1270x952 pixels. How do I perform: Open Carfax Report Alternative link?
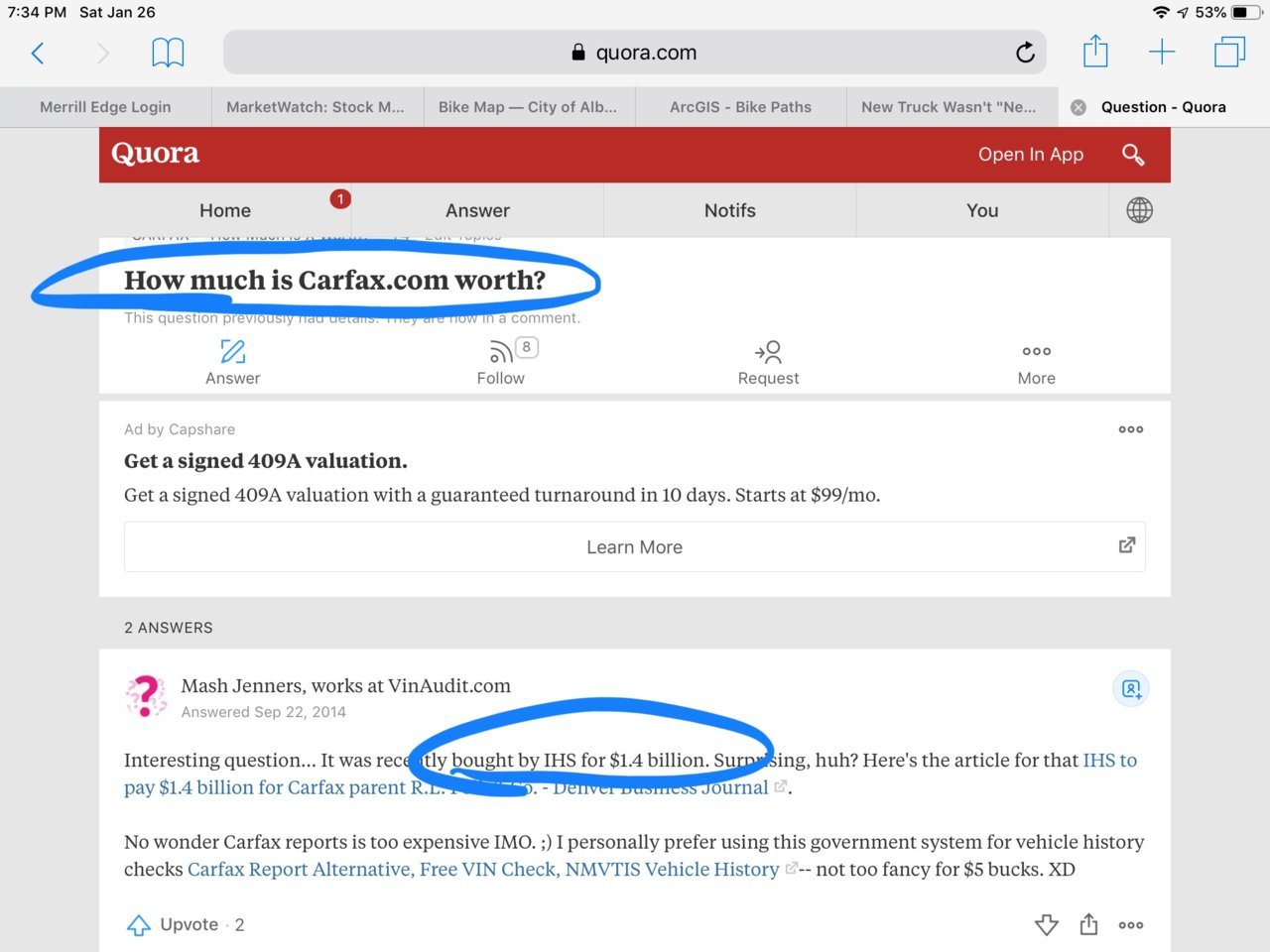(x=483, y=870)
